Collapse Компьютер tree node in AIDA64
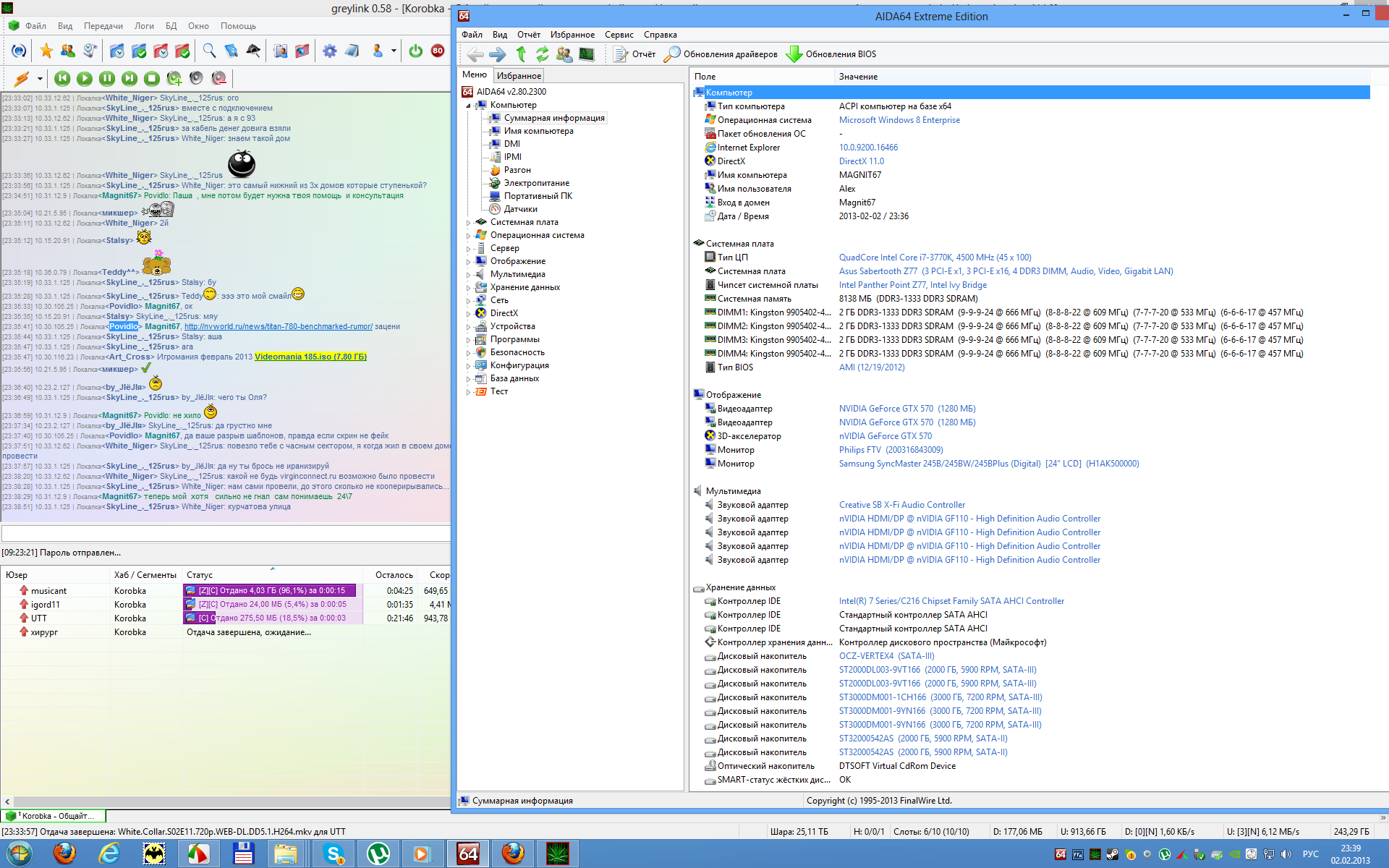The image size is (1389, 868). click(x=468, y=106)
